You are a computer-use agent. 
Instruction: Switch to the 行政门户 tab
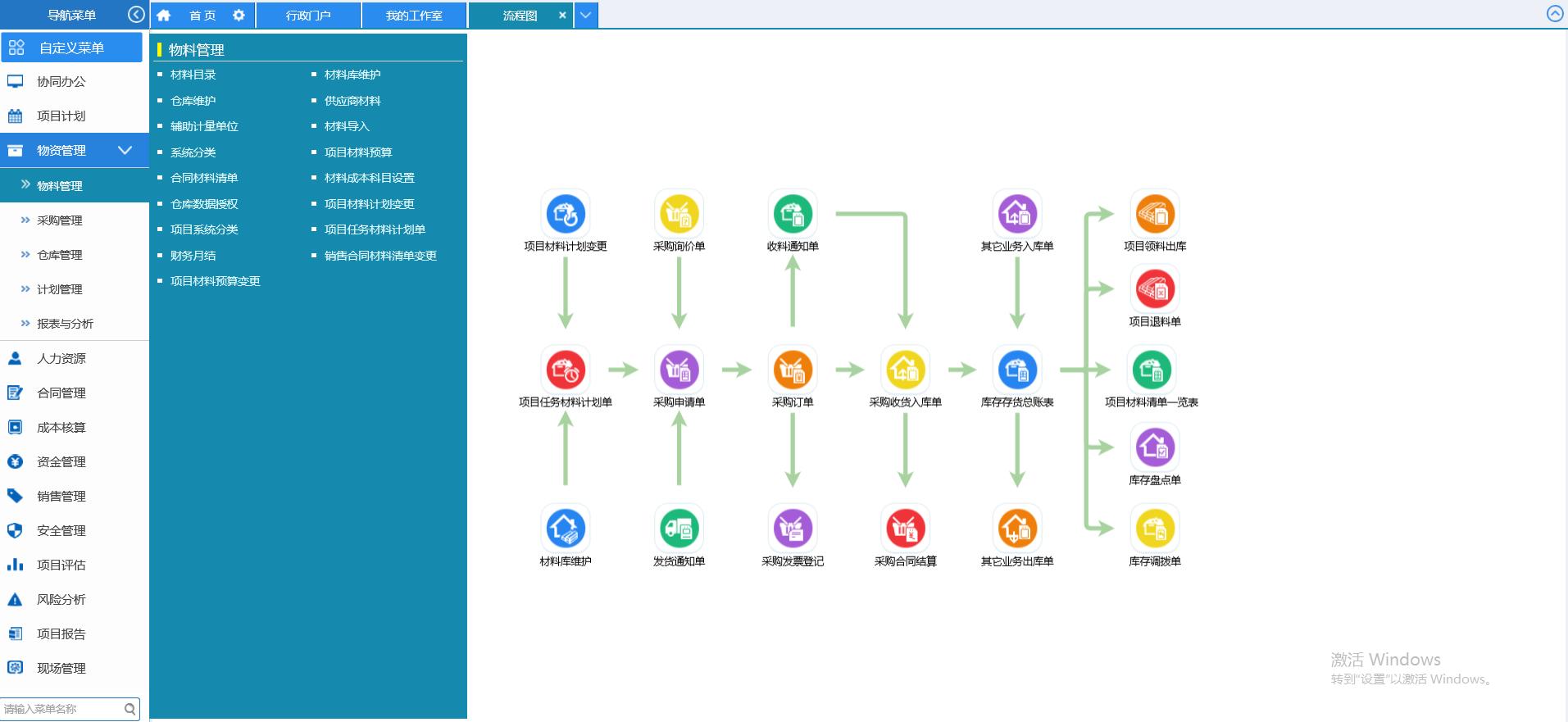click(x=308, y=16)
